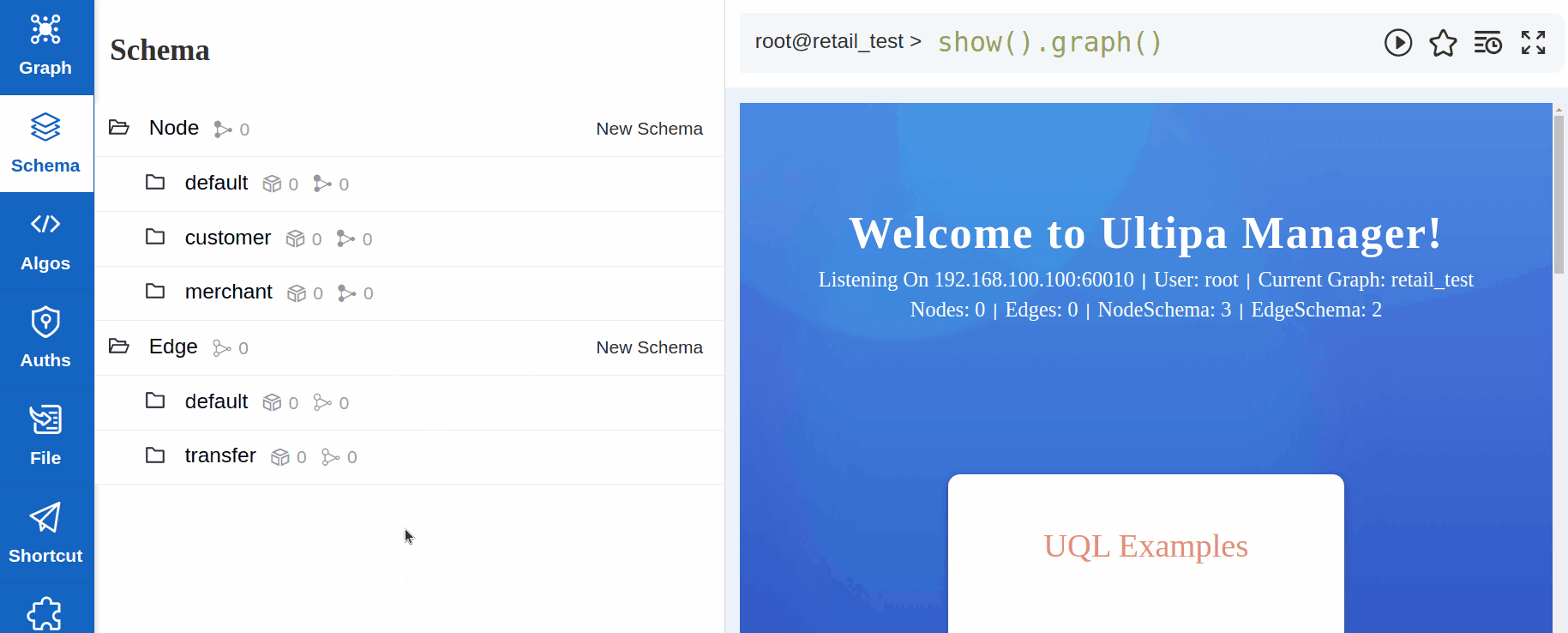Select the merchant node schema name
The height and width of the screenshot is (633, 1568).
click(229, 292)
